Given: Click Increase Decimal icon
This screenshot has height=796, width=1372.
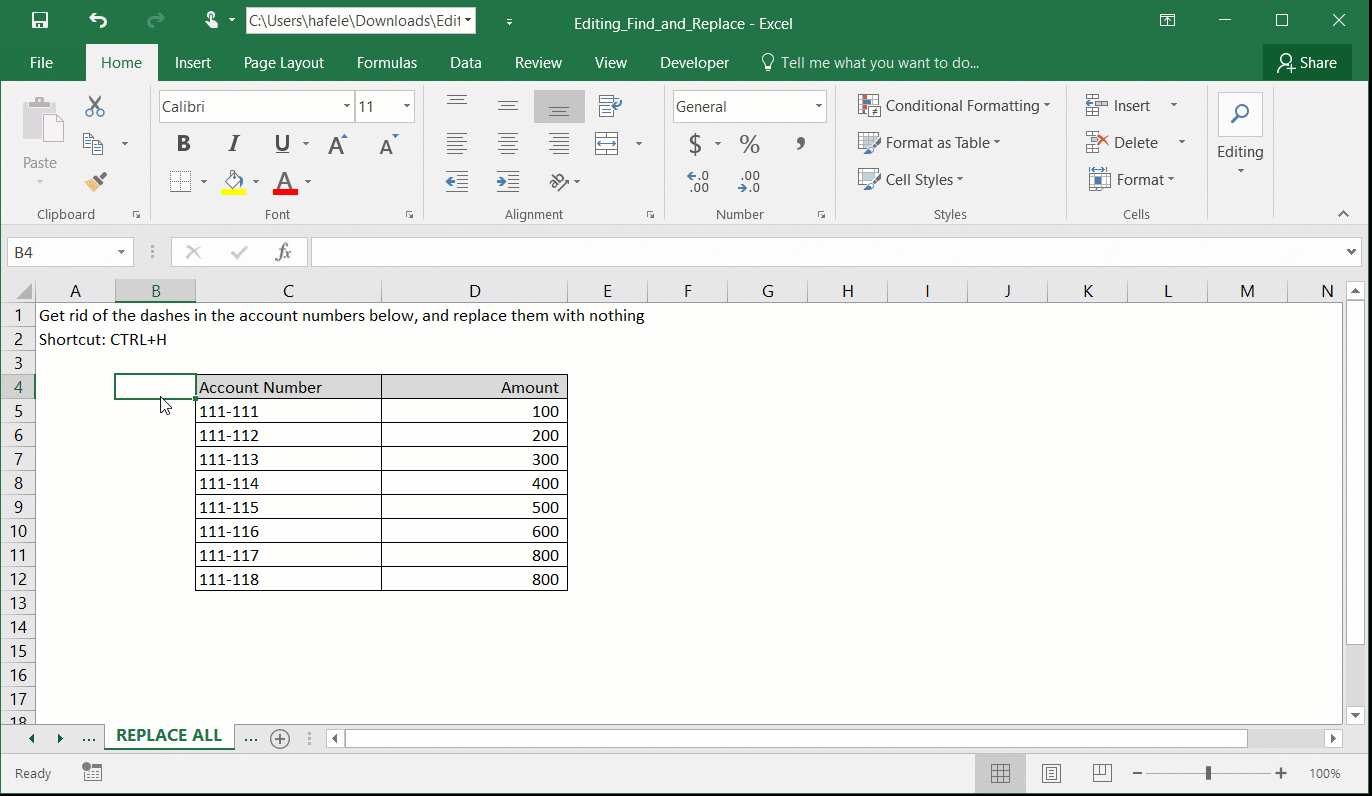Looking at the screenshot, I should [698, 182].
